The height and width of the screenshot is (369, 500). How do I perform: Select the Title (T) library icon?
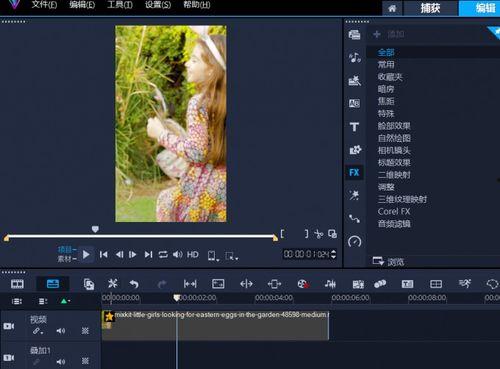354,127
